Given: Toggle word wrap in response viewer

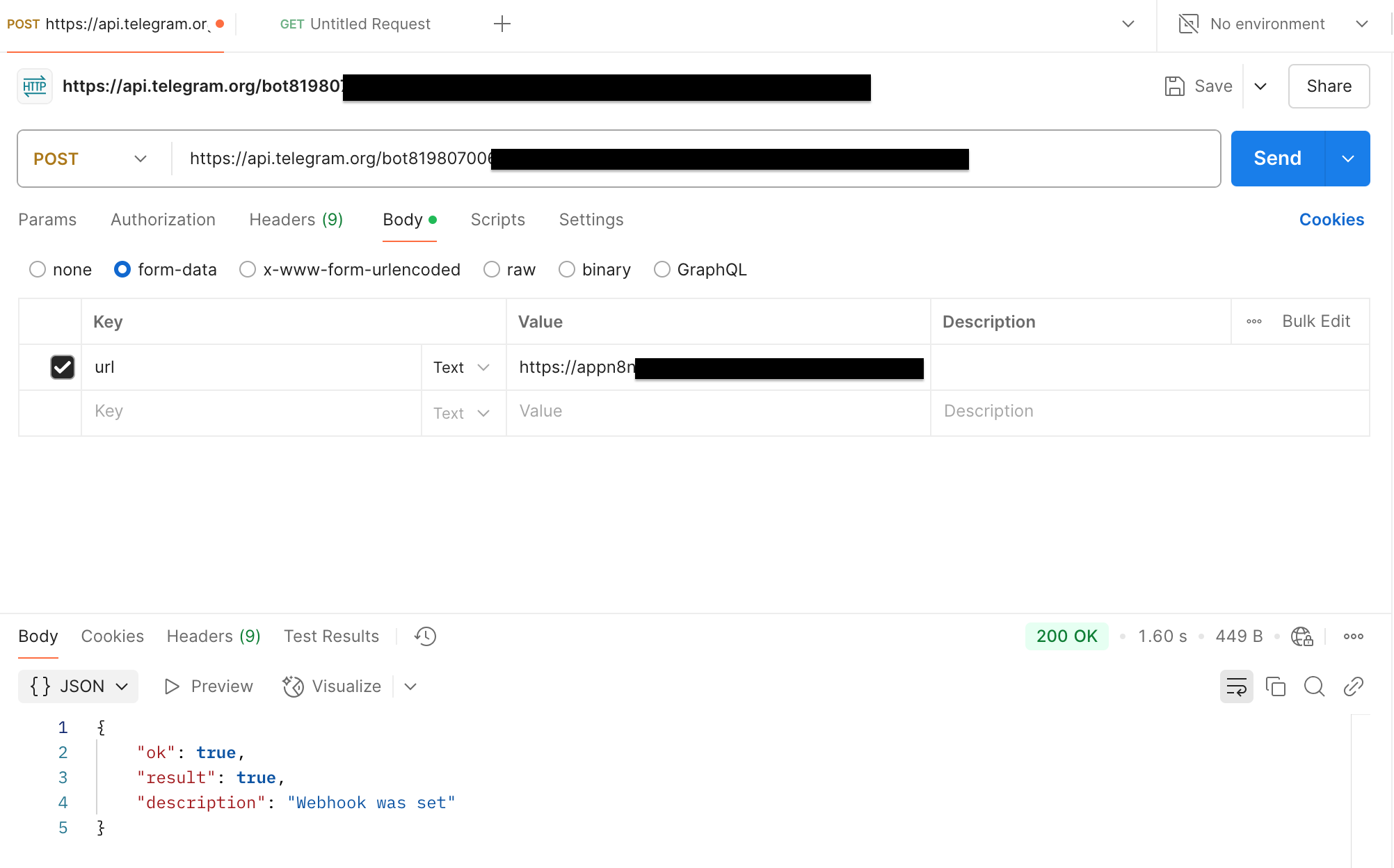Looking at the screenshot, I should (x=1236, y=686).
